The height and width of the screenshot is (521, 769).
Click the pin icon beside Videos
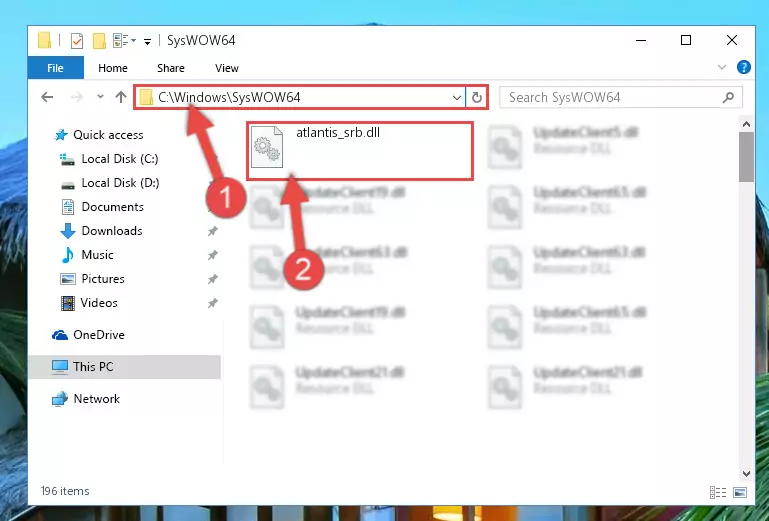pyautogui.click(x=212, y=303)
